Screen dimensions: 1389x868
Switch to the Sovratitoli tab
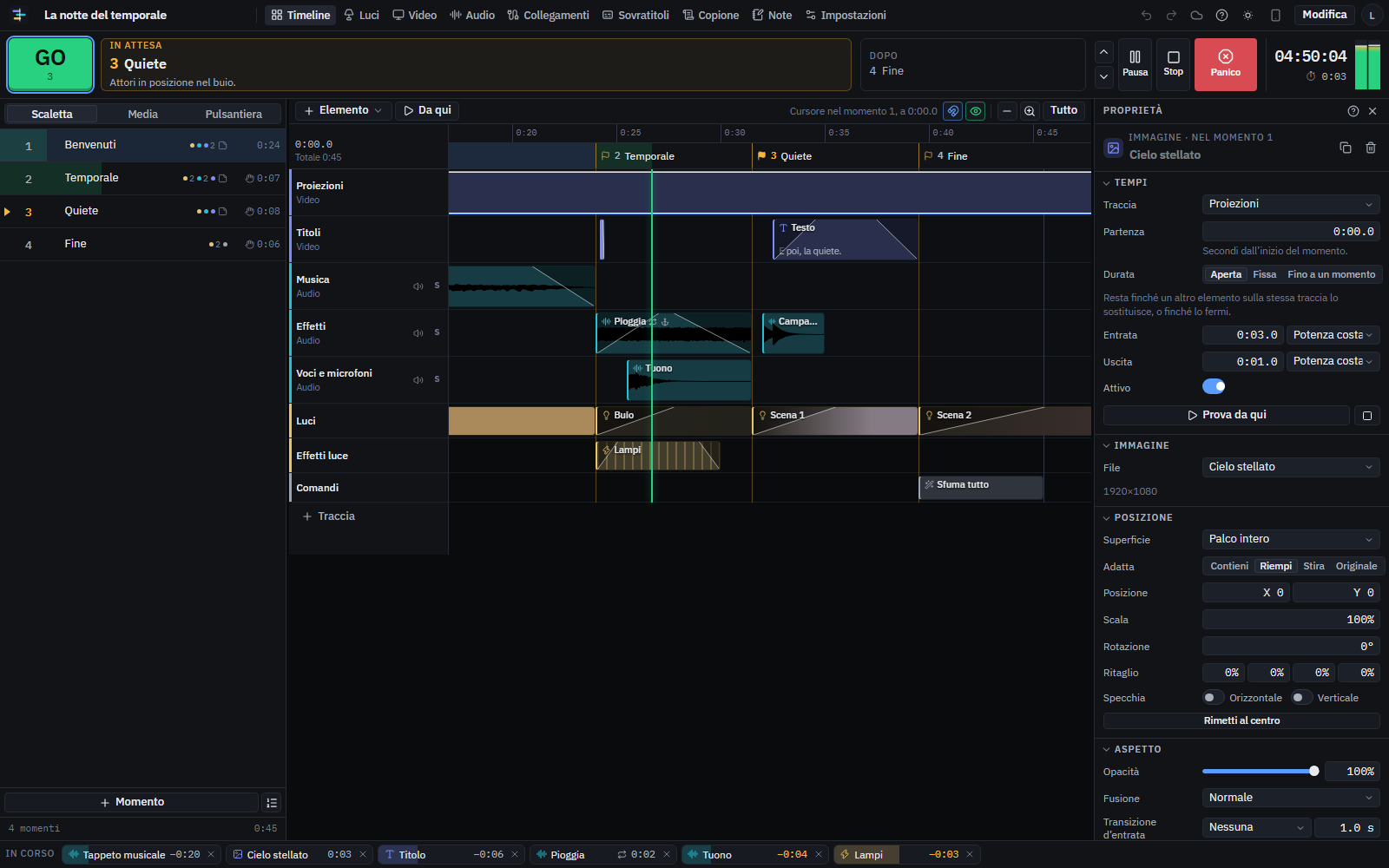click(635, 15)
